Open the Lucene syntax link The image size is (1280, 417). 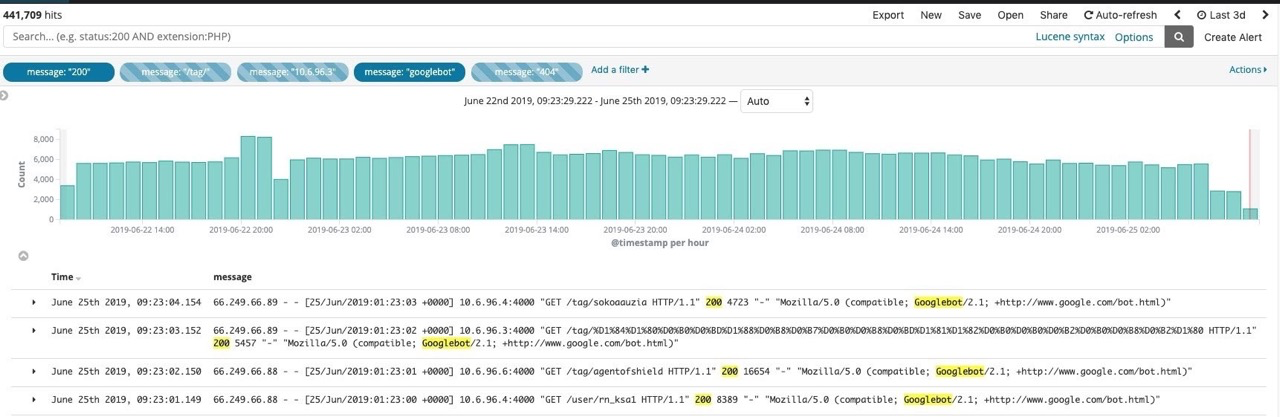tap(1070, 37)
